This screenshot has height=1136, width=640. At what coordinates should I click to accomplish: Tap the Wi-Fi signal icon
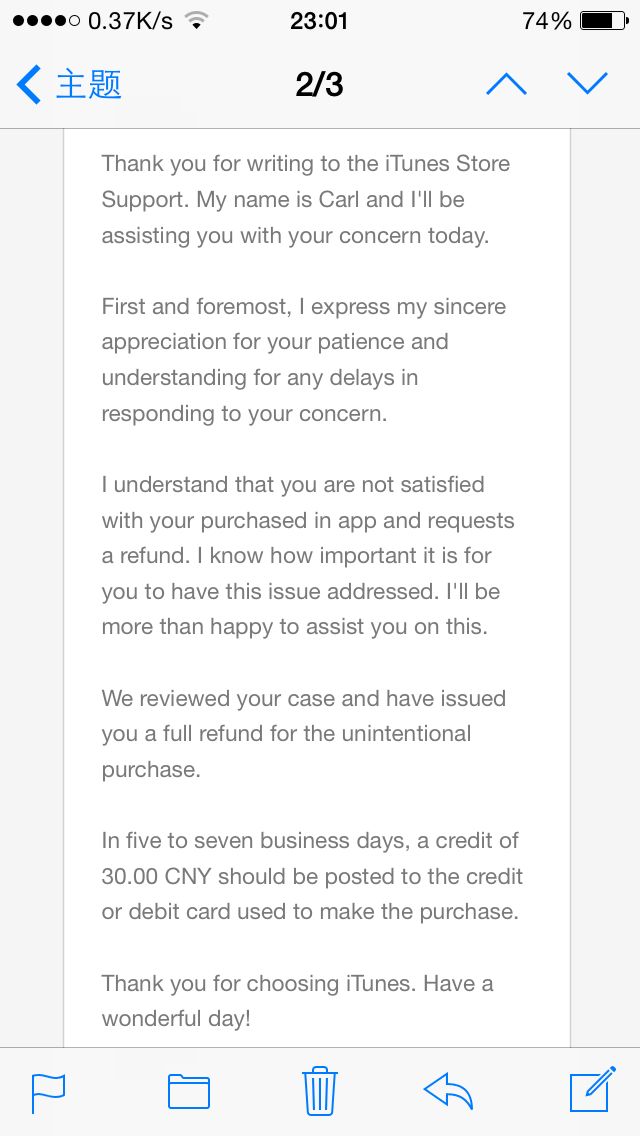tap(195, 20)
